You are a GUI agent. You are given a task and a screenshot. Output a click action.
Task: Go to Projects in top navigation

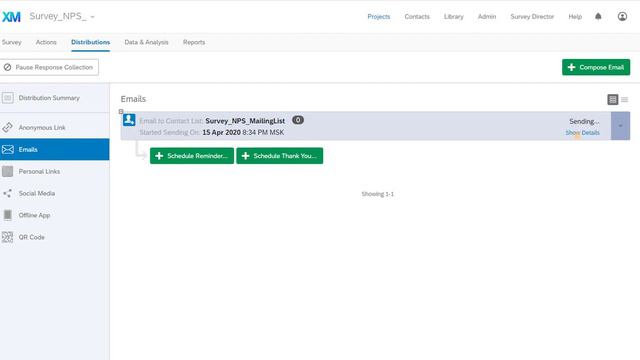click(x=379, y=17)
